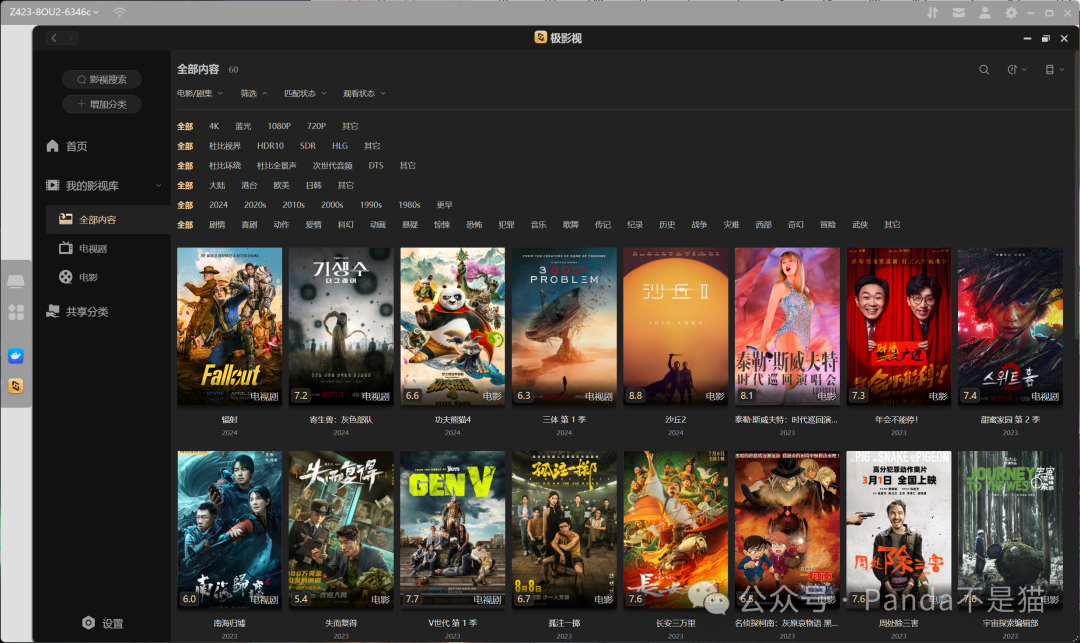The width and height of the screenshot is (1080, 643).
Task: Collapse the 筛选 filter panel
Action: (253, 93)
